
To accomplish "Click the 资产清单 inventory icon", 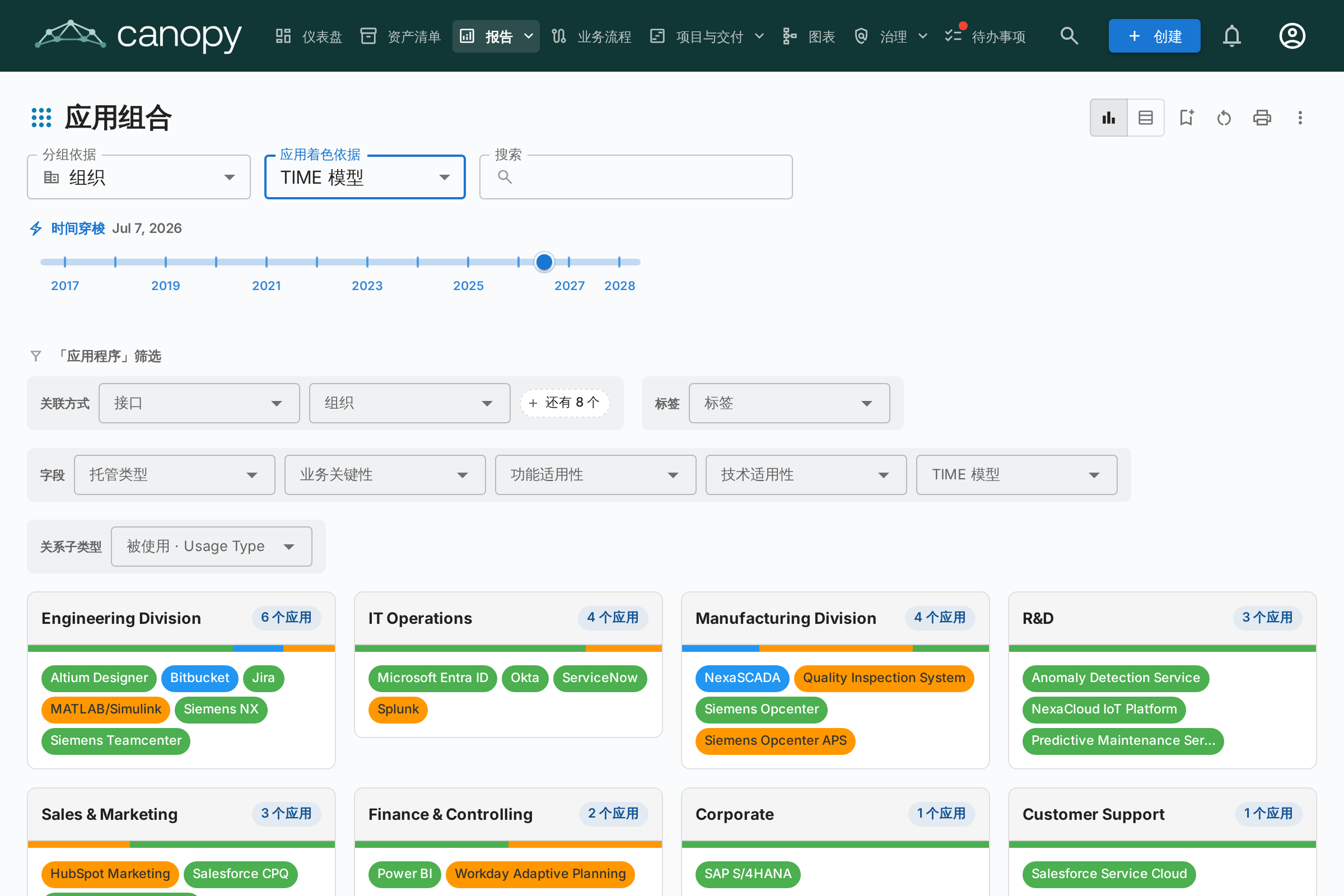I will 368,36.
